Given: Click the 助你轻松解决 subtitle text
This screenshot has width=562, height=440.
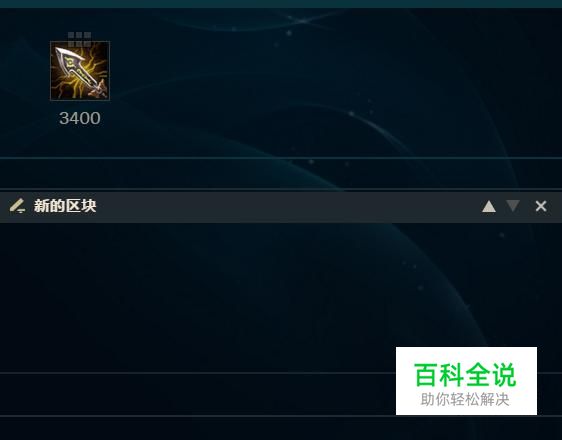Looking at the screenshot, I should (465, 399).
